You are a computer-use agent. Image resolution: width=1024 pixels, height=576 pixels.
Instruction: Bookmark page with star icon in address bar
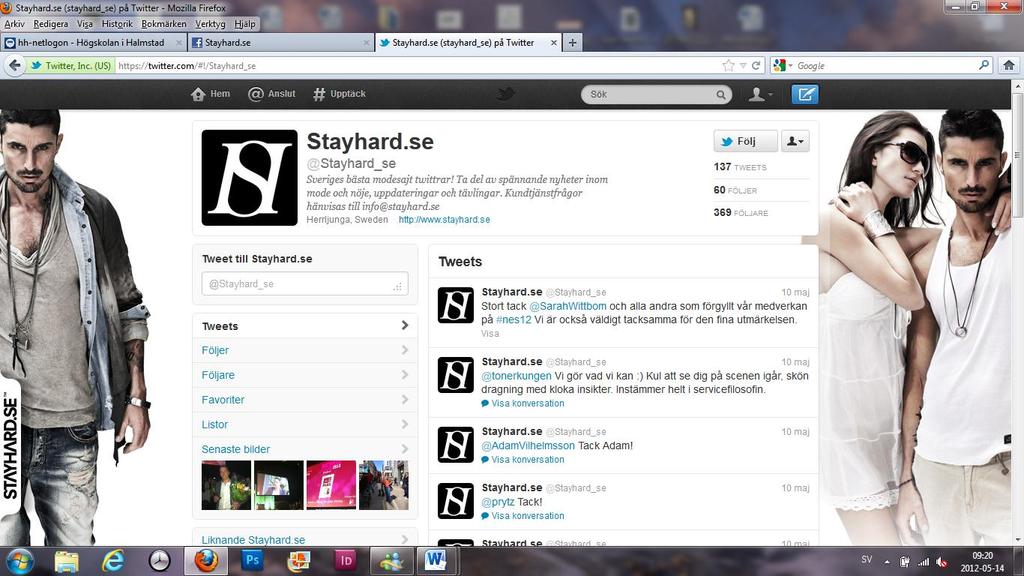click(x=728, y=65)
